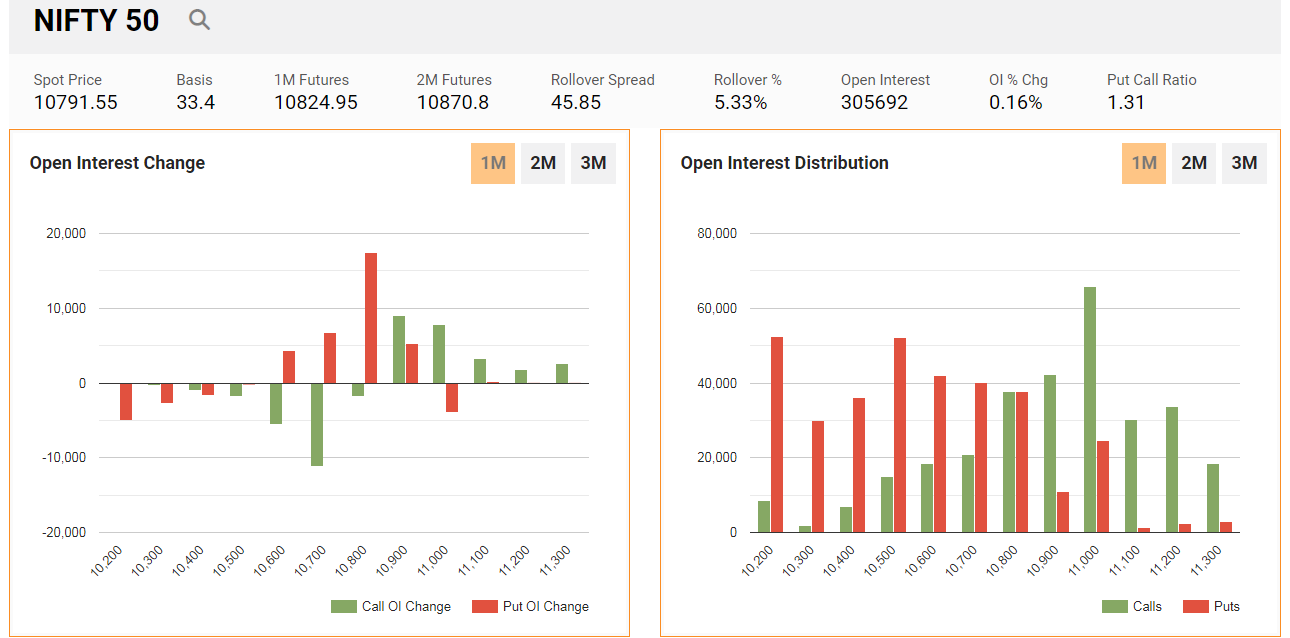Choose 3M in Open Interest Change panel
The height and width of the screenshot is (638, 1290).
point(594,163)
